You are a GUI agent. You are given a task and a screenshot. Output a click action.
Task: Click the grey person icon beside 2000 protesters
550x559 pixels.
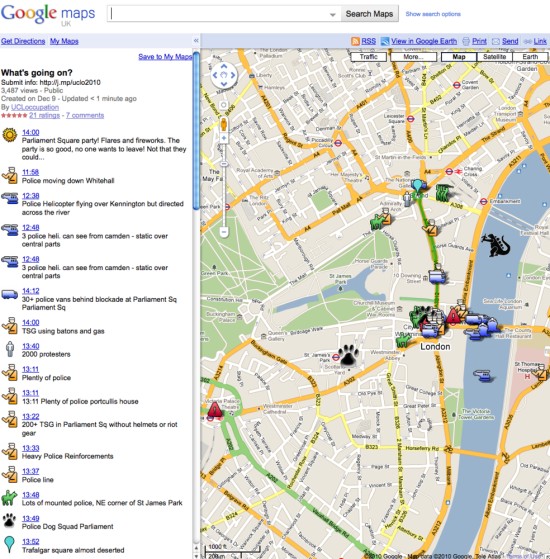point(10,349)
